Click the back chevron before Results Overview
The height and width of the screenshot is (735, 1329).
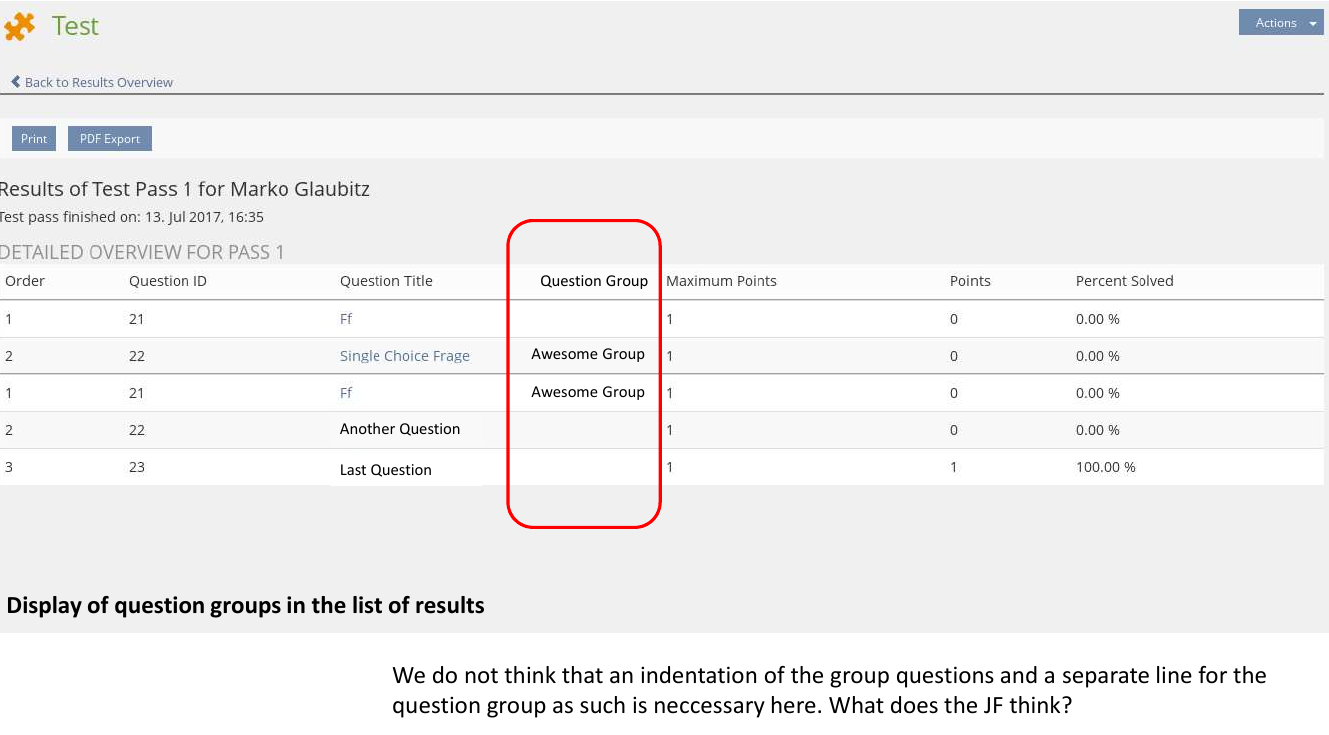coord(15,82)
